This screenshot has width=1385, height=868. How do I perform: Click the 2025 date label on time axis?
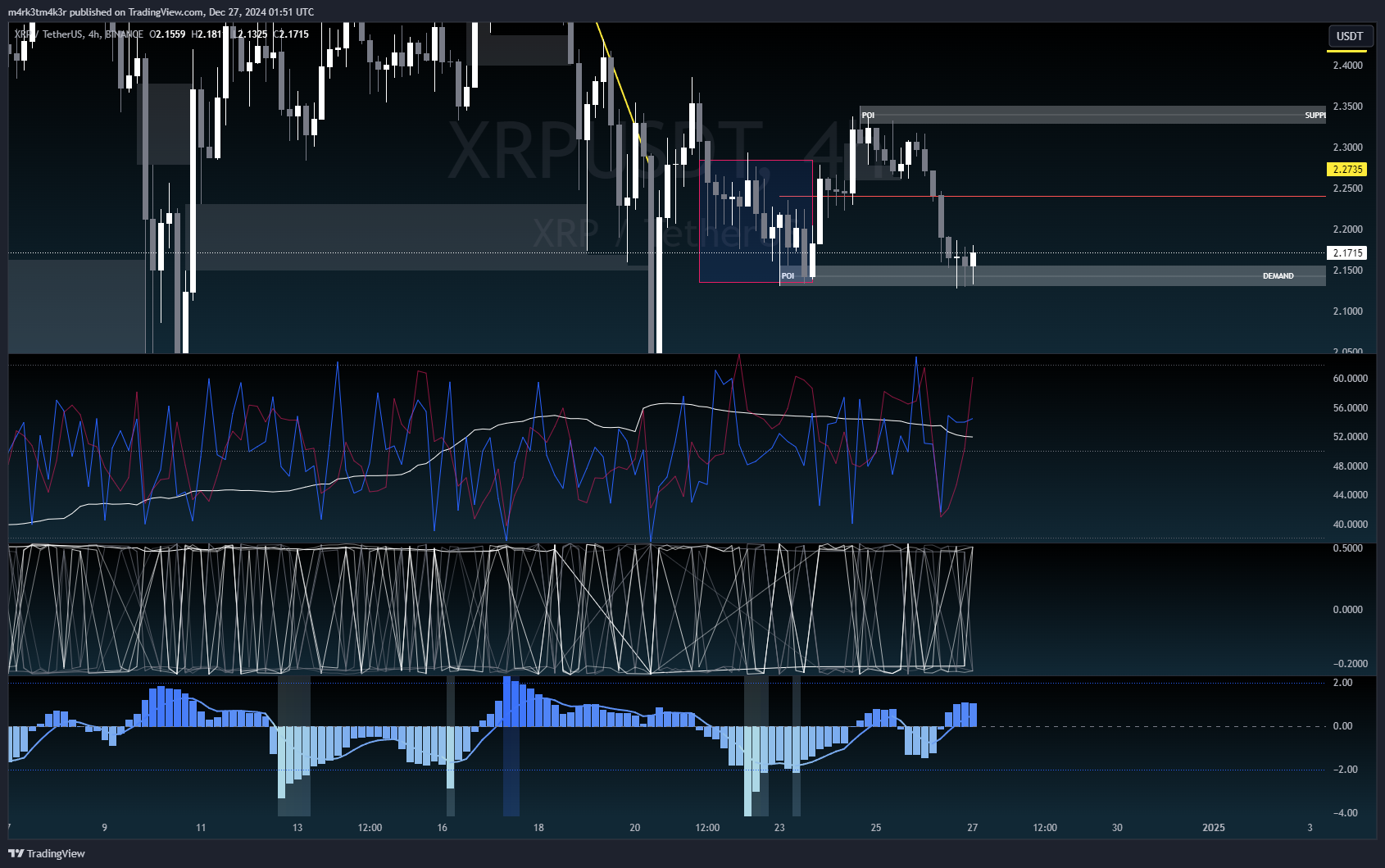coord(1213,828)
